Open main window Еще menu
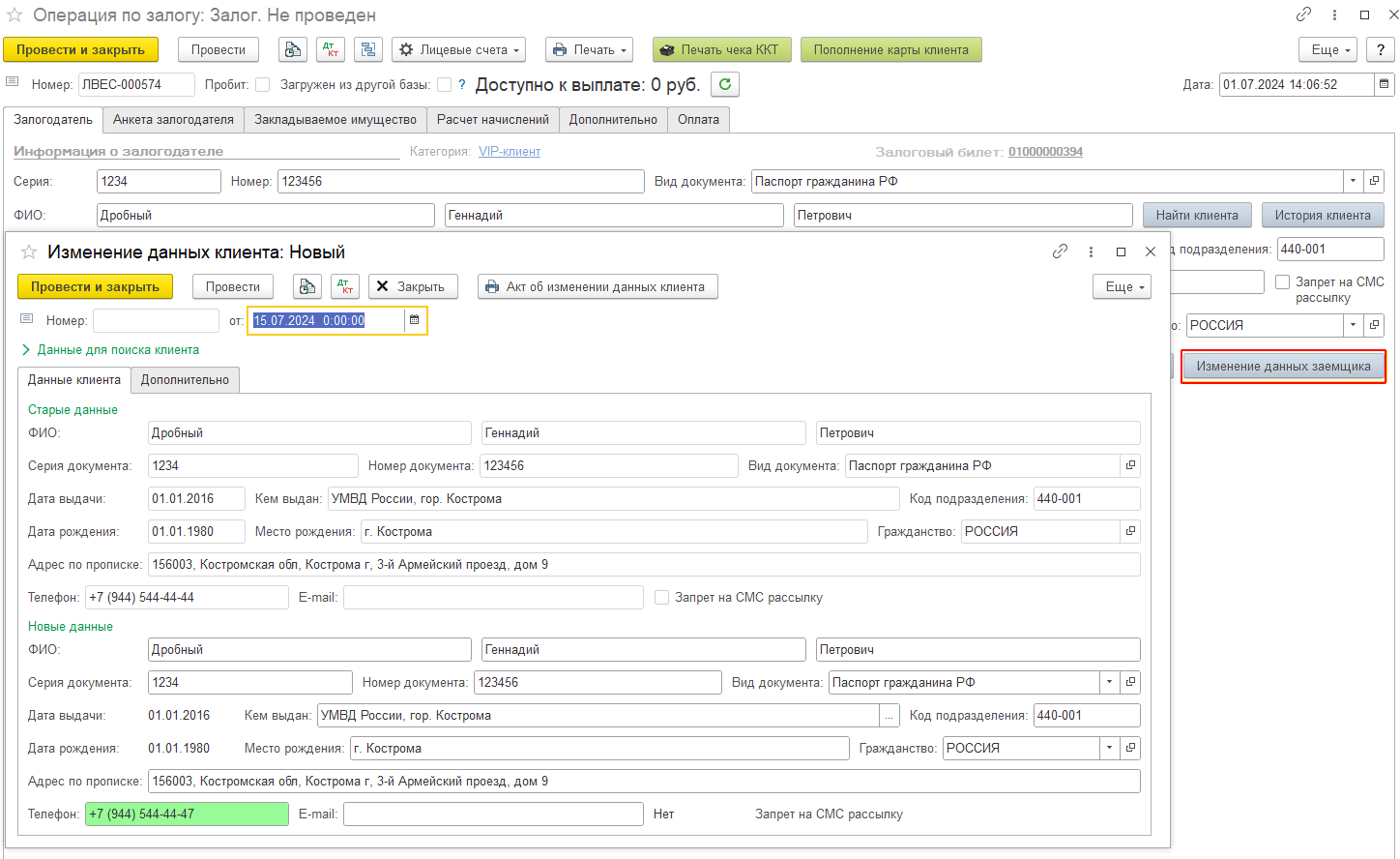The image size is (1400, 859). tap(1329, 49)
